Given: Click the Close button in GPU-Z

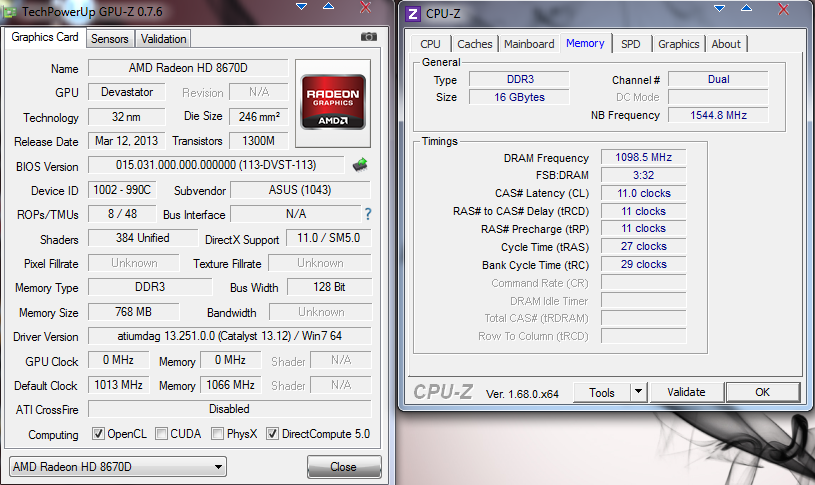Looking at the screenshot, I should (344, 467).
